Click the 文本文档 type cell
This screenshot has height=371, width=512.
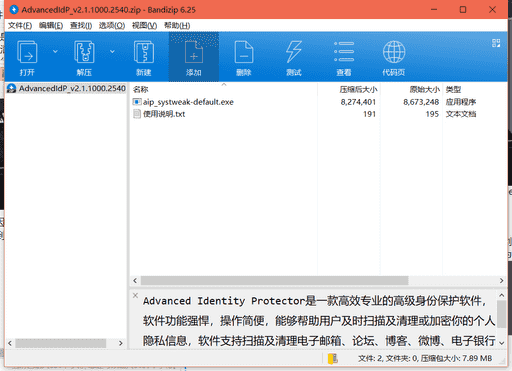point(461,114)
